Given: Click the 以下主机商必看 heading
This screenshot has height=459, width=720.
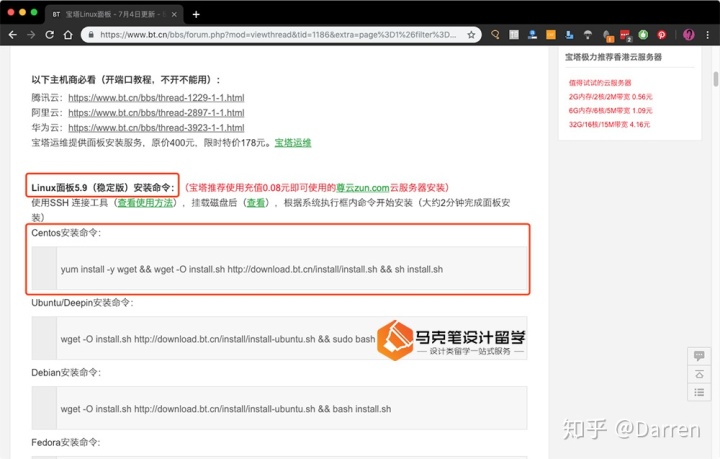Looking at the screenshot, I should click(126, 80).
